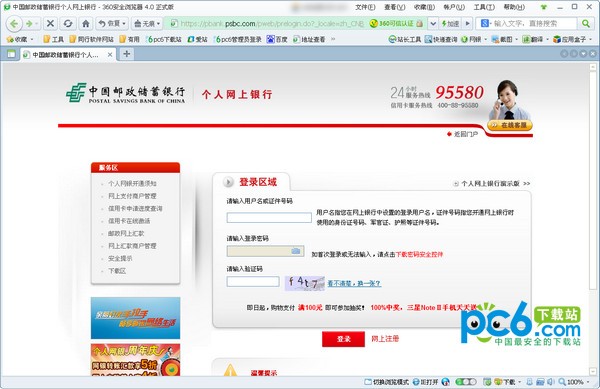The image size is (600, 389).
Task: Click the 恢复 restore button
Action: click(112, 24)
